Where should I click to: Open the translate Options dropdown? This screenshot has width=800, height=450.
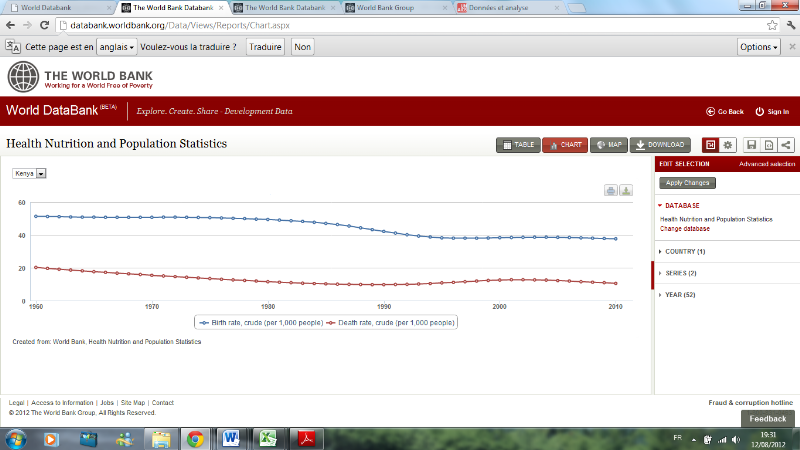(x=759, y=47)
